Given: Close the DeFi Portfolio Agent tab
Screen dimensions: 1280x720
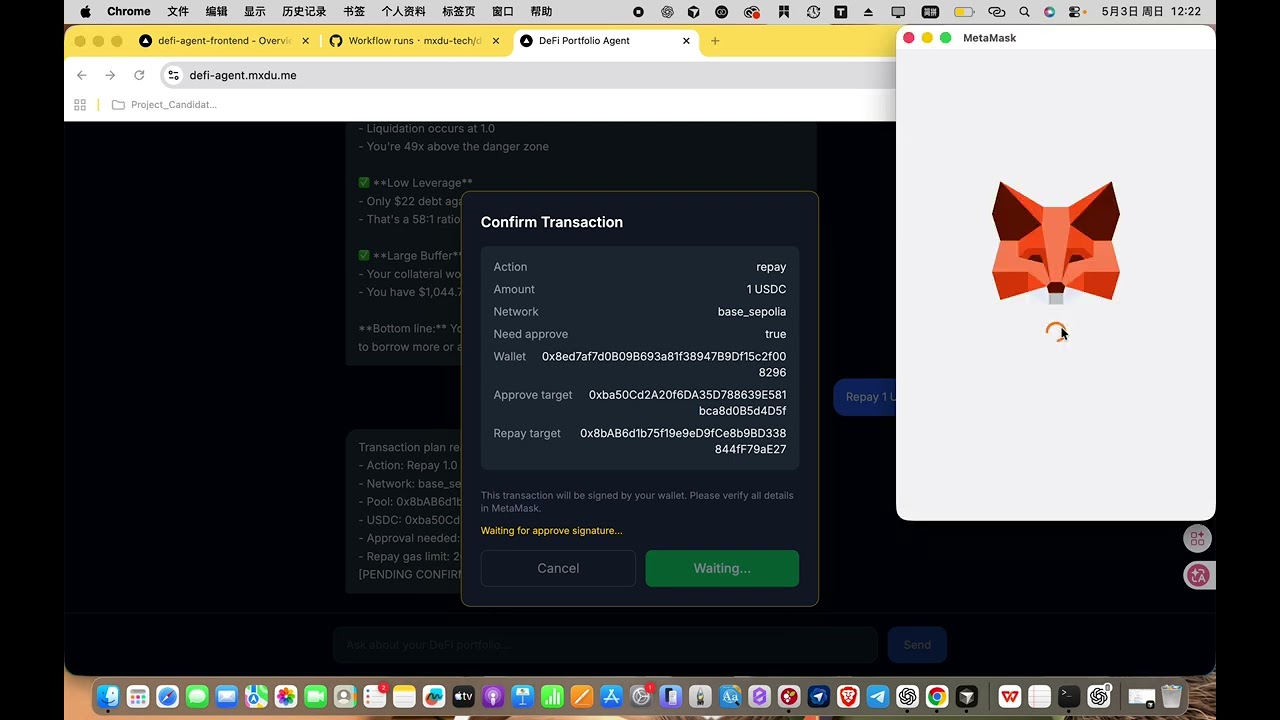Looking at the screenshot, I should click(686, 41).
